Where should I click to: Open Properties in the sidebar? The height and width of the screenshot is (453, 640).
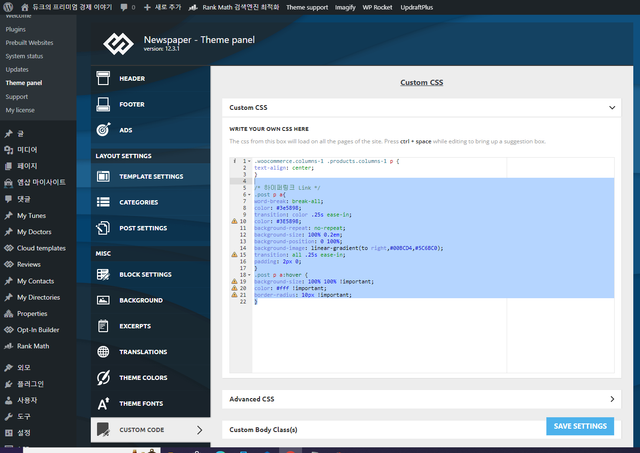point(32,313)
